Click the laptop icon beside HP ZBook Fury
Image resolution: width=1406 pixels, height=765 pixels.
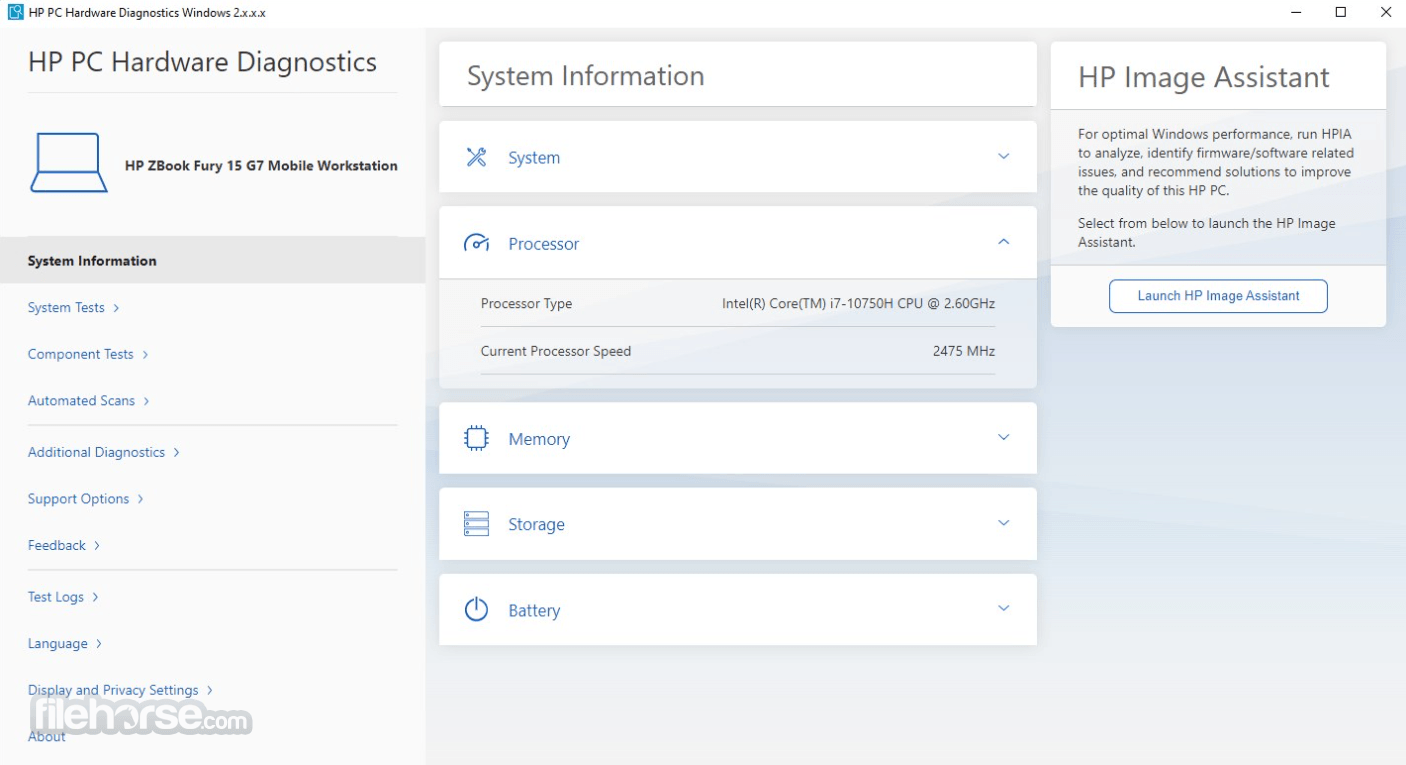[69, 163]
